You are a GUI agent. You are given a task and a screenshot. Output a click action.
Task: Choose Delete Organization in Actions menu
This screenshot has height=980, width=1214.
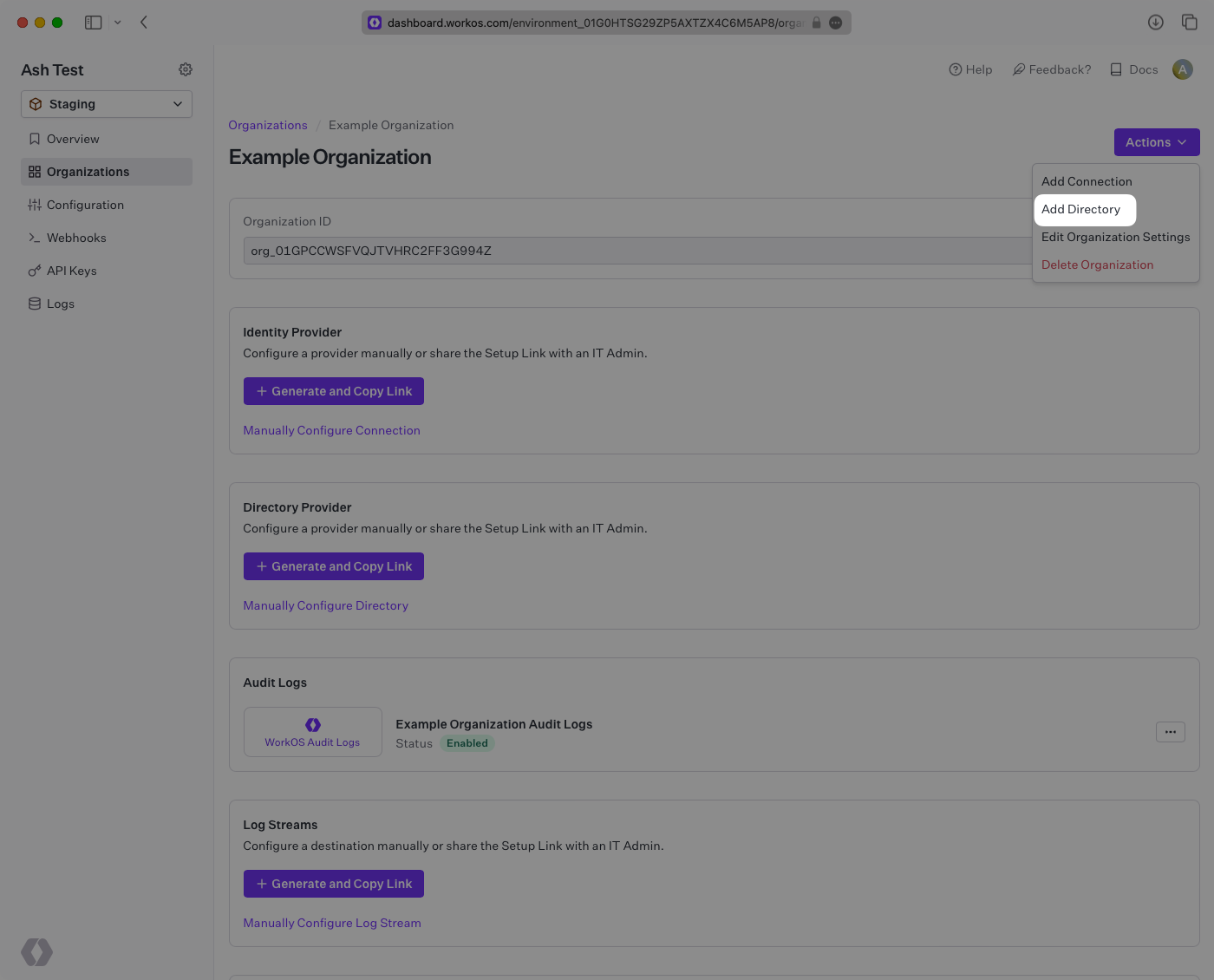(1097, 265)
